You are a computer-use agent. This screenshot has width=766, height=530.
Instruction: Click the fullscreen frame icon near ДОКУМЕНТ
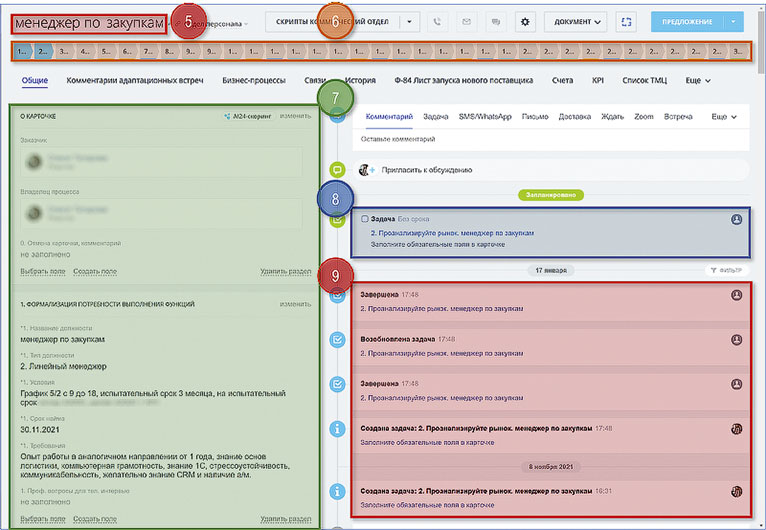[x=626, y=22]
